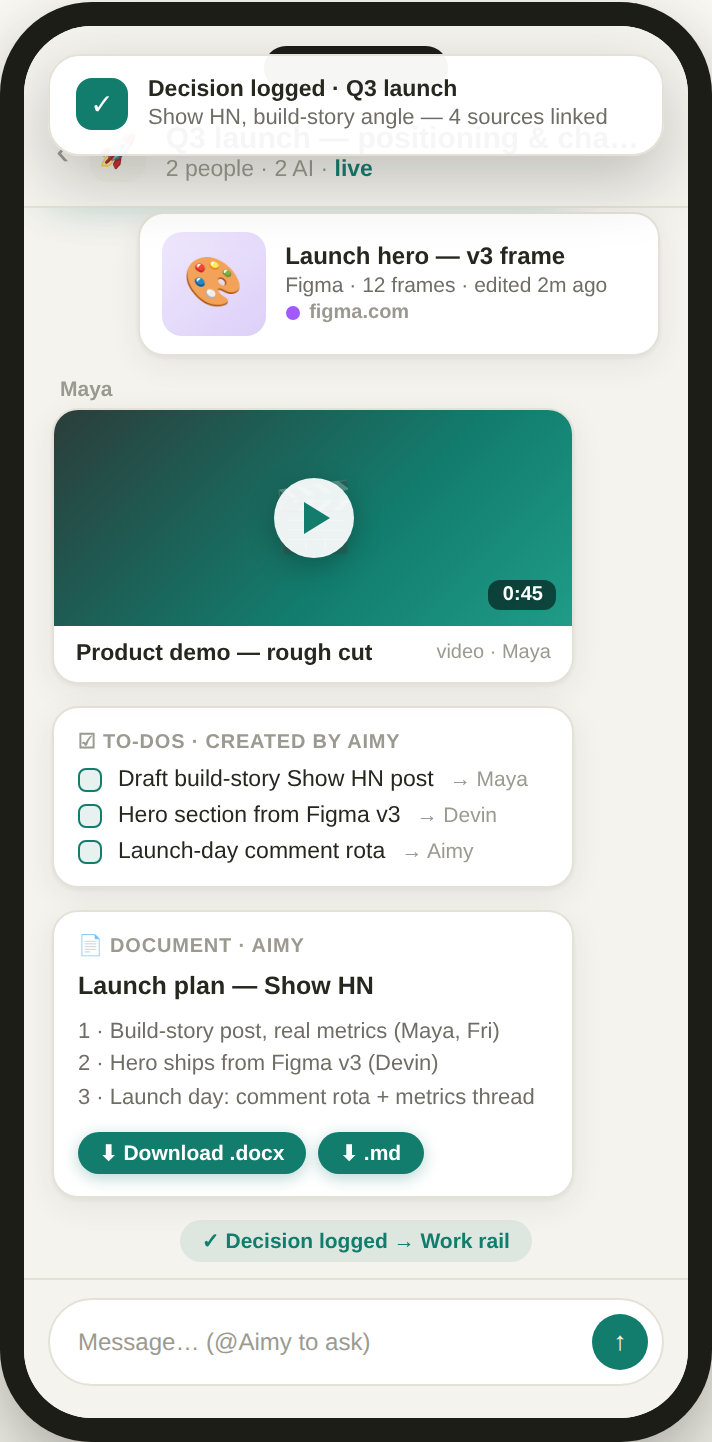The image size is (712, 1442).
Task: Open the figma.com link
Action: 359,312
